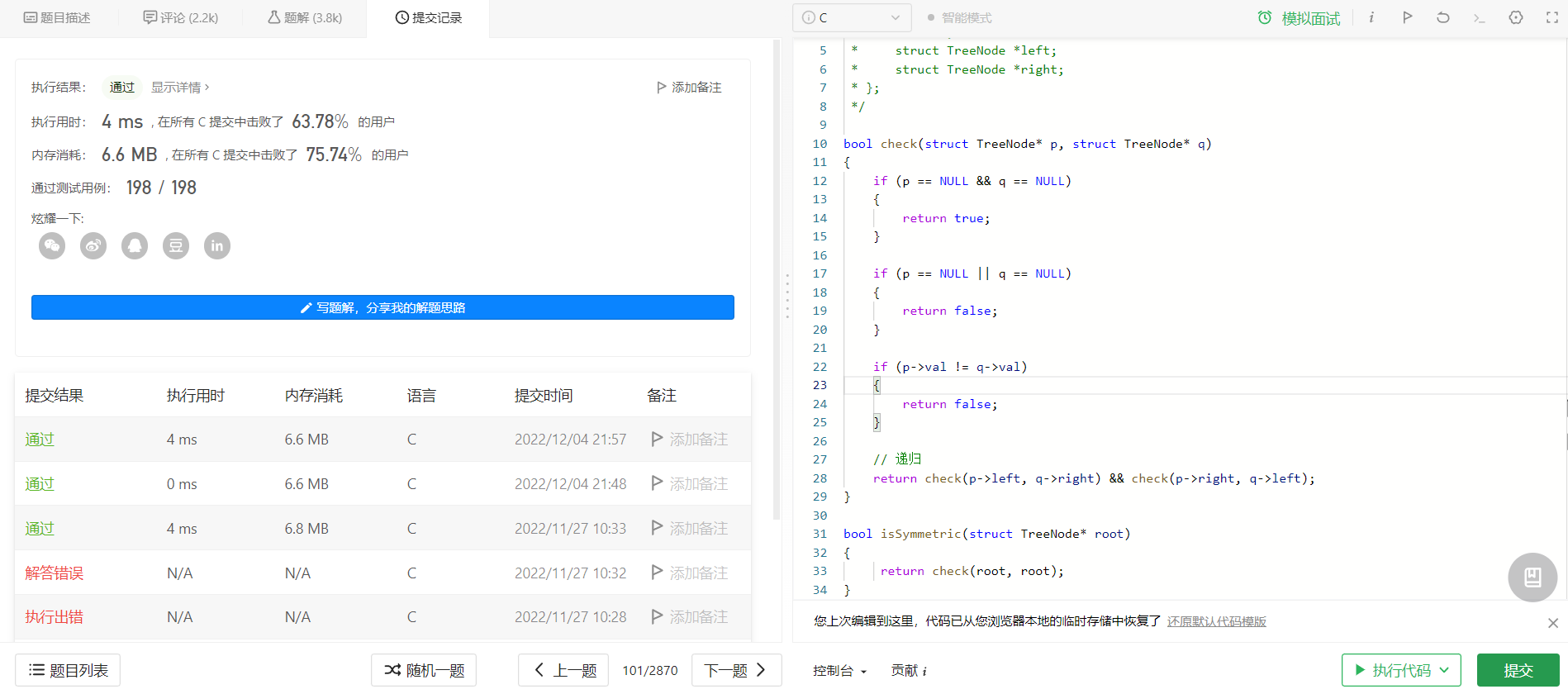Click the info italic i icon in editor toolbar
Screen dimensions: 1568x694
tap(1371, 17)
